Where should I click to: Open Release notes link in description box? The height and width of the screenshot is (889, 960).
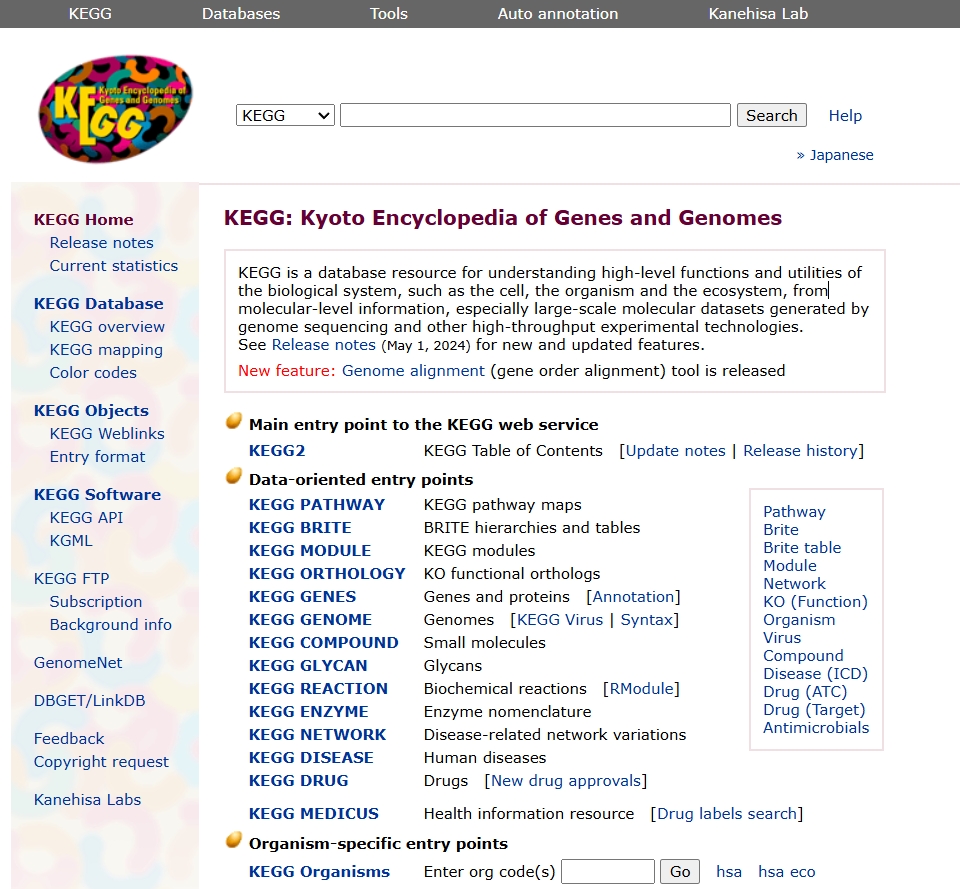(x=323, y=345)
